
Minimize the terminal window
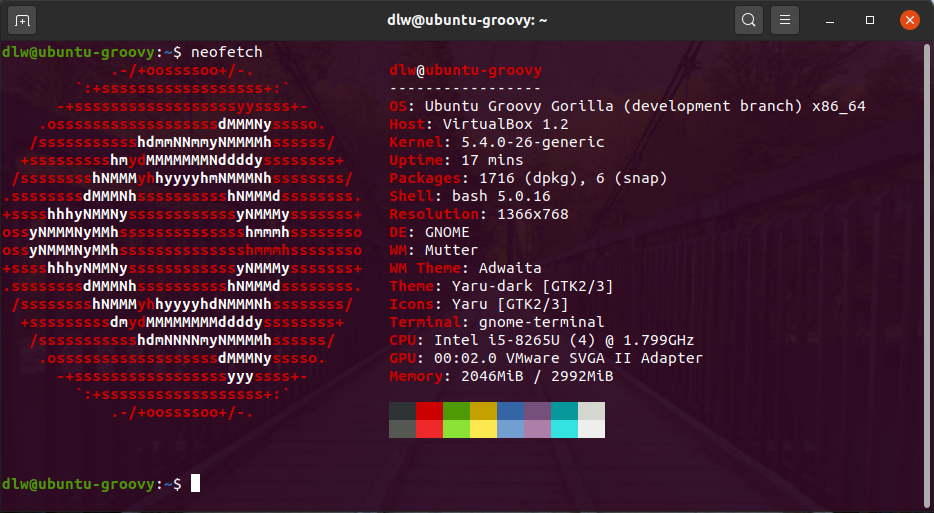[x=830, y=20]
